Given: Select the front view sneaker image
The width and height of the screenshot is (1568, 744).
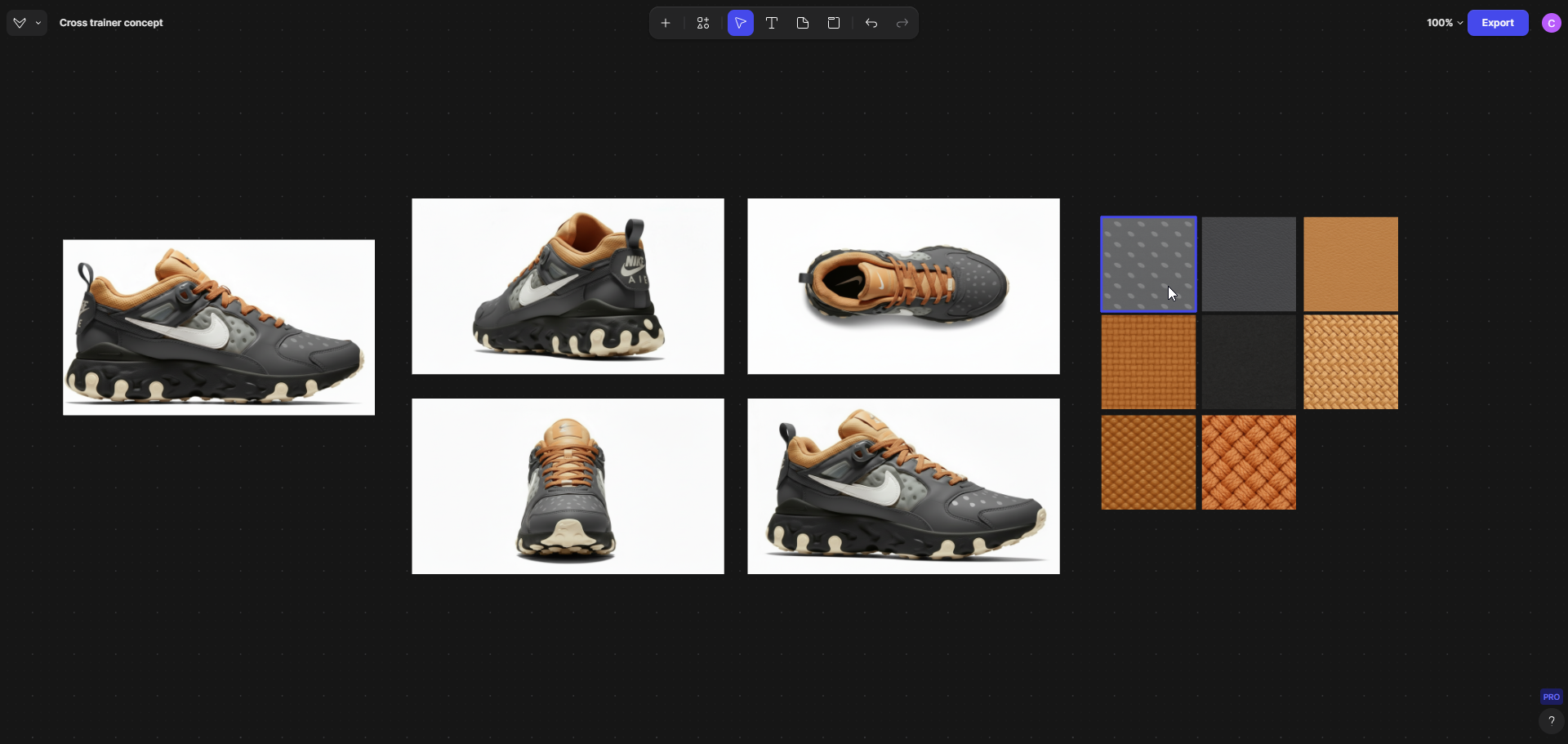Looking at the screenshot, I should pos(568,486).
